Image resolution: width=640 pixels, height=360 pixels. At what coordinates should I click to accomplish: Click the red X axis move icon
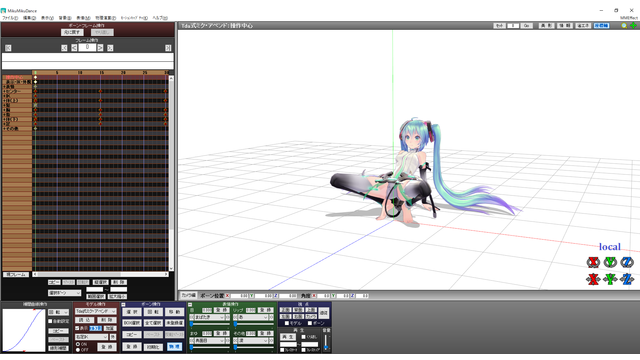tap(593, 279)
